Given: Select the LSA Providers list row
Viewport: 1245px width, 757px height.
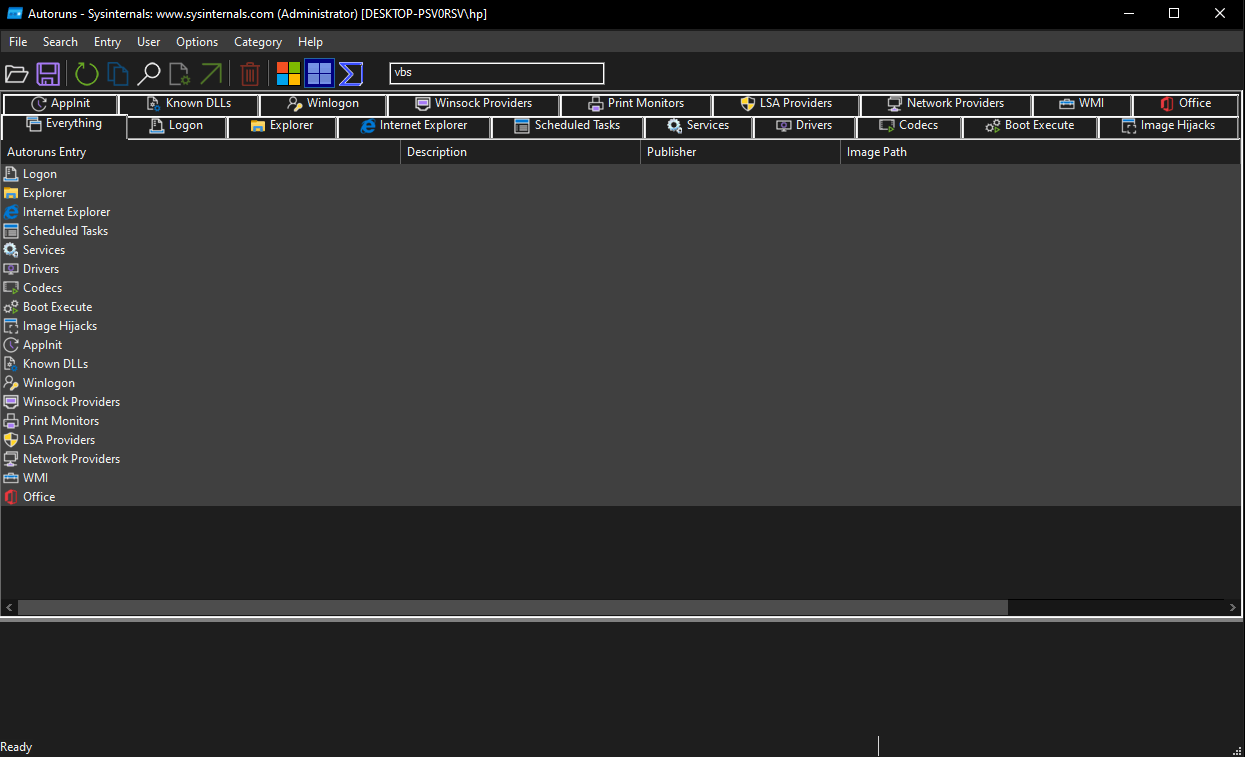Looking at the screenshot, I should 620,440.
